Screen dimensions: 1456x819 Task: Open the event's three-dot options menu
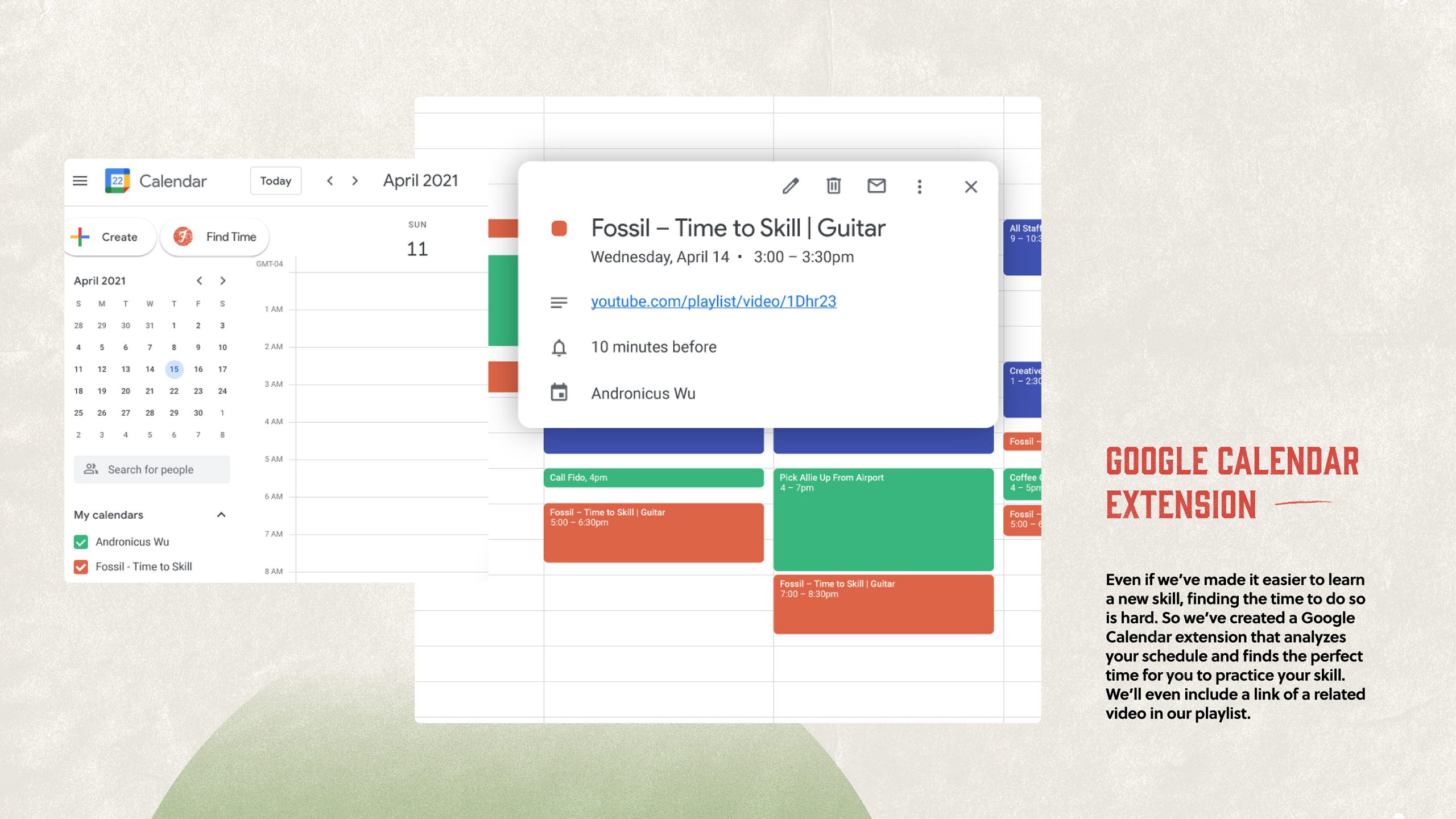coord(920,186)
